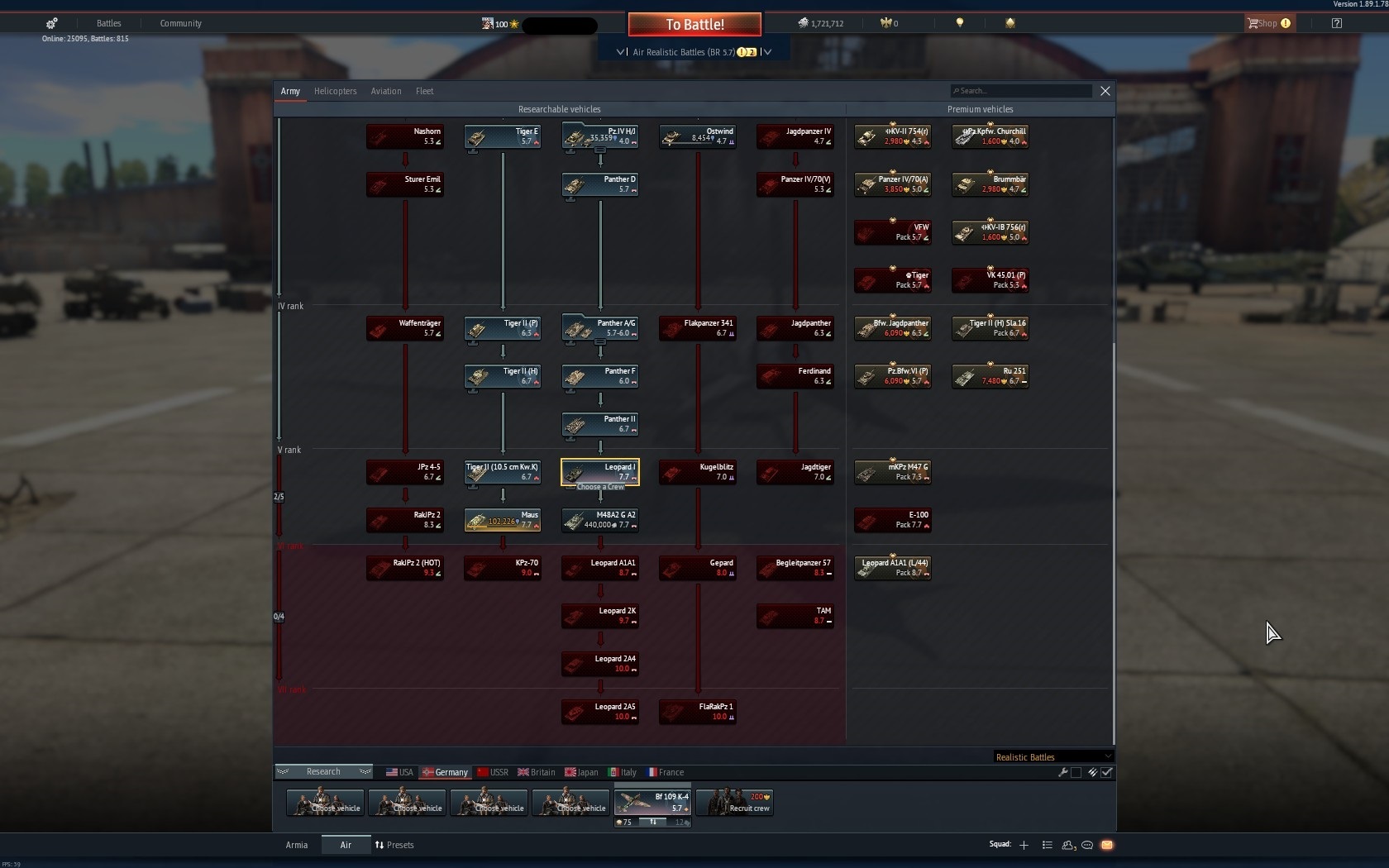Click the vehicle Search field
The height and width of the screenshot is (868, 1389).
click(1021, 91)
